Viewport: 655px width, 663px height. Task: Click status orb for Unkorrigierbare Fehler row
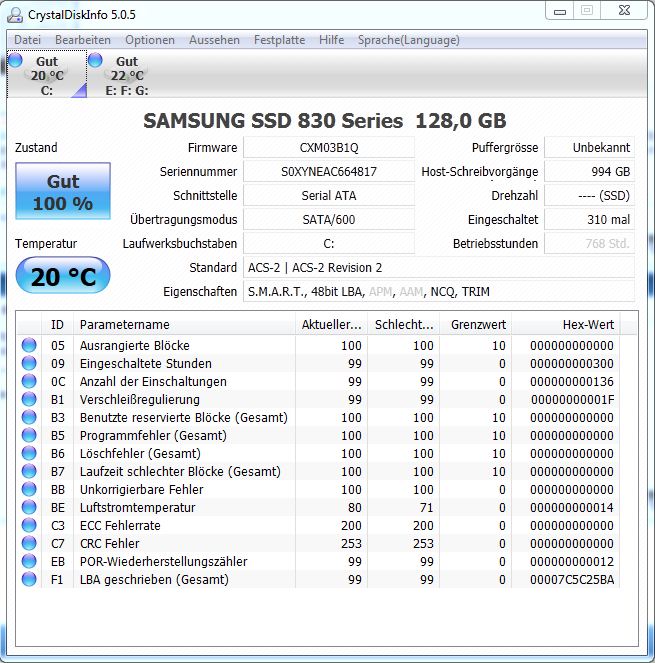pyautogui.click(x=29, y=489)
